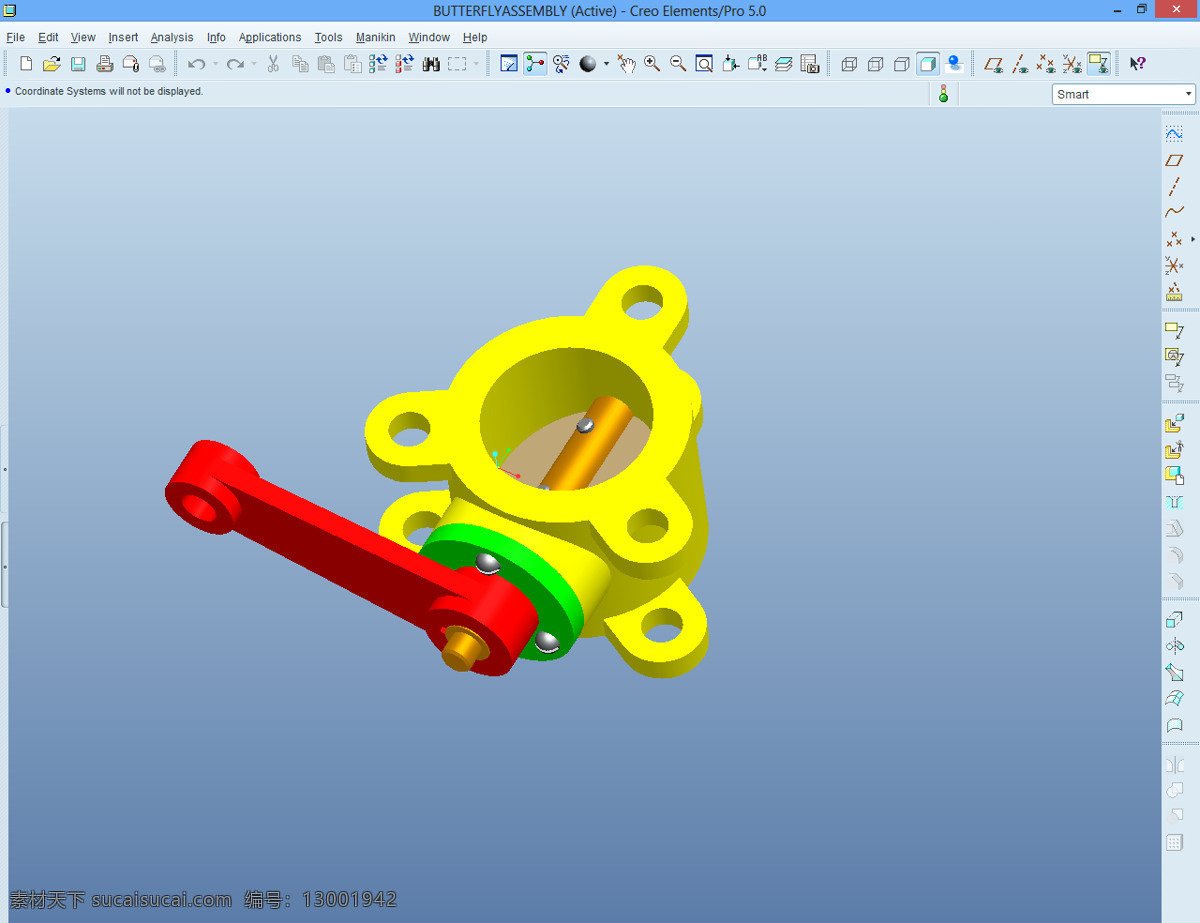Viewport: 1200px width, 923px height.
Task: Click the Zoom Out magnifier
Action: [x=678, y=64]
